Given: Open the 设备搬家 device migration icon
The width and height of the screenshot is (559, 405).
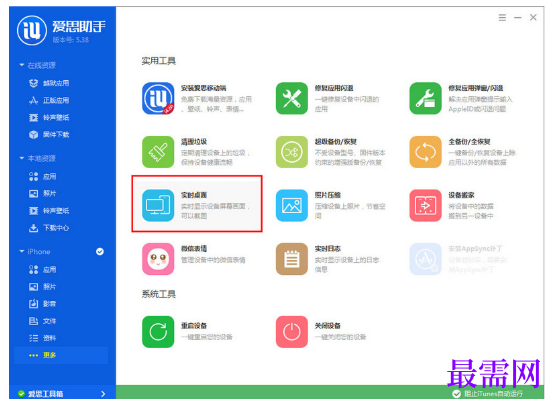Looking at the screenshot, I should click(x=425, y=205).
